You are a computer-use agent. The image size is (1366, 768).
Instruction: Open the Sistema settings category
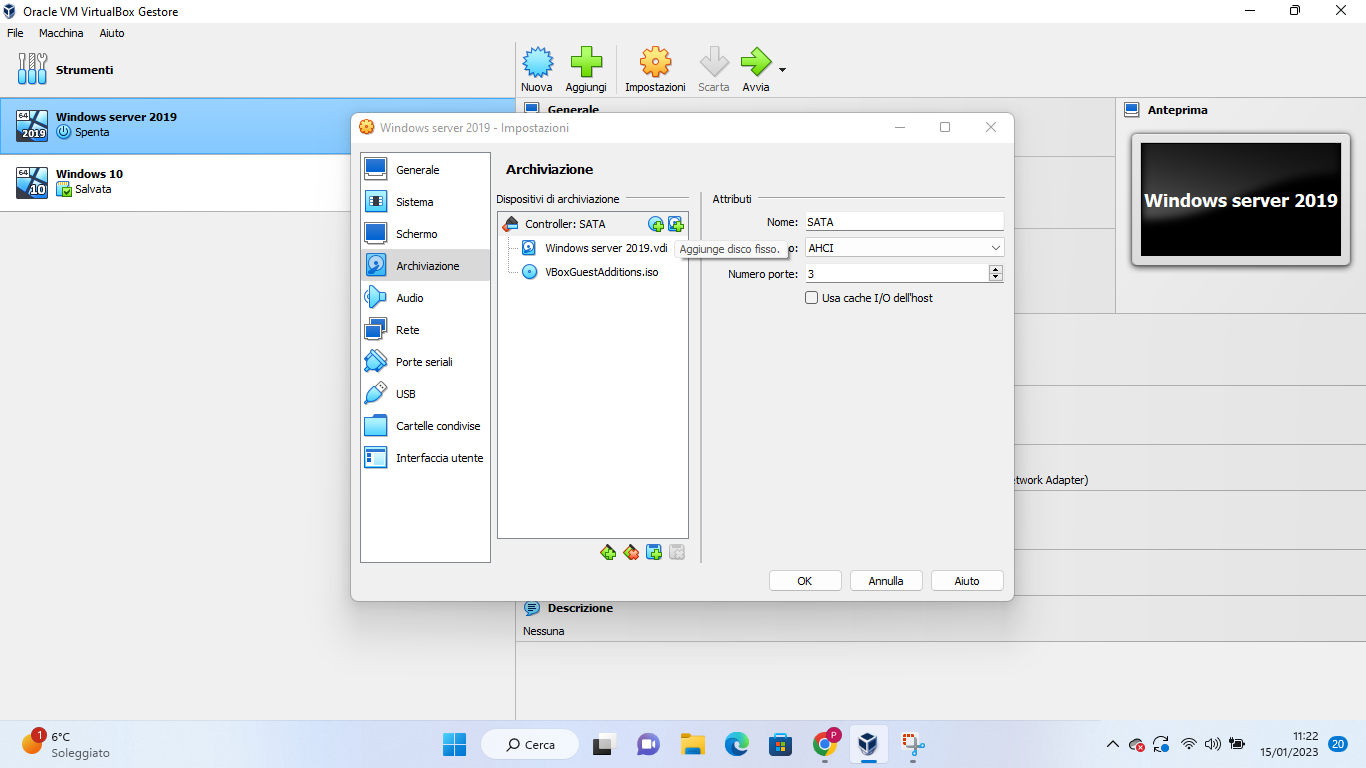coord(425,202)
